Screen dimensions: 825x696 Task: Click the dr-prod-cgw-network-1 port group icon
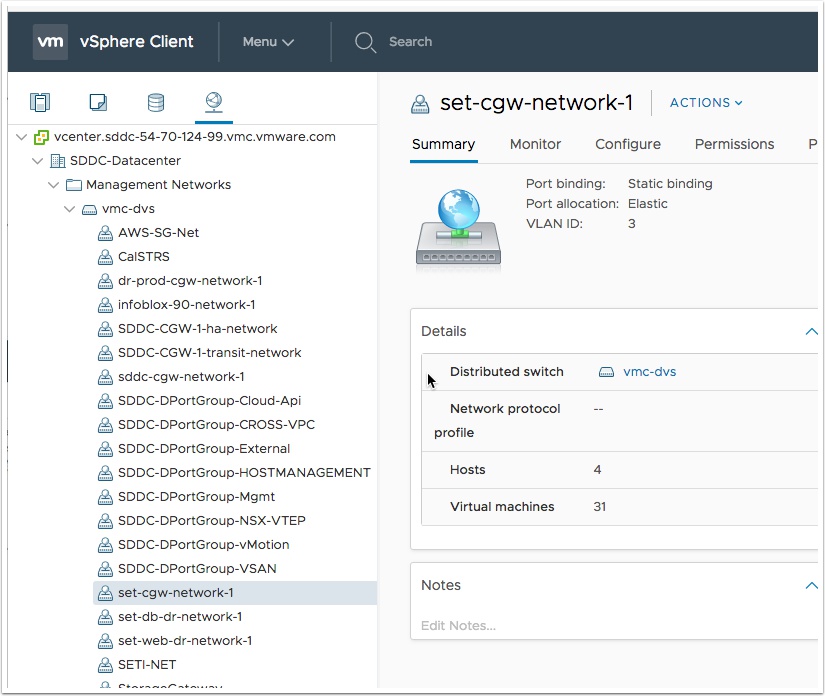(x=105, y=281)
